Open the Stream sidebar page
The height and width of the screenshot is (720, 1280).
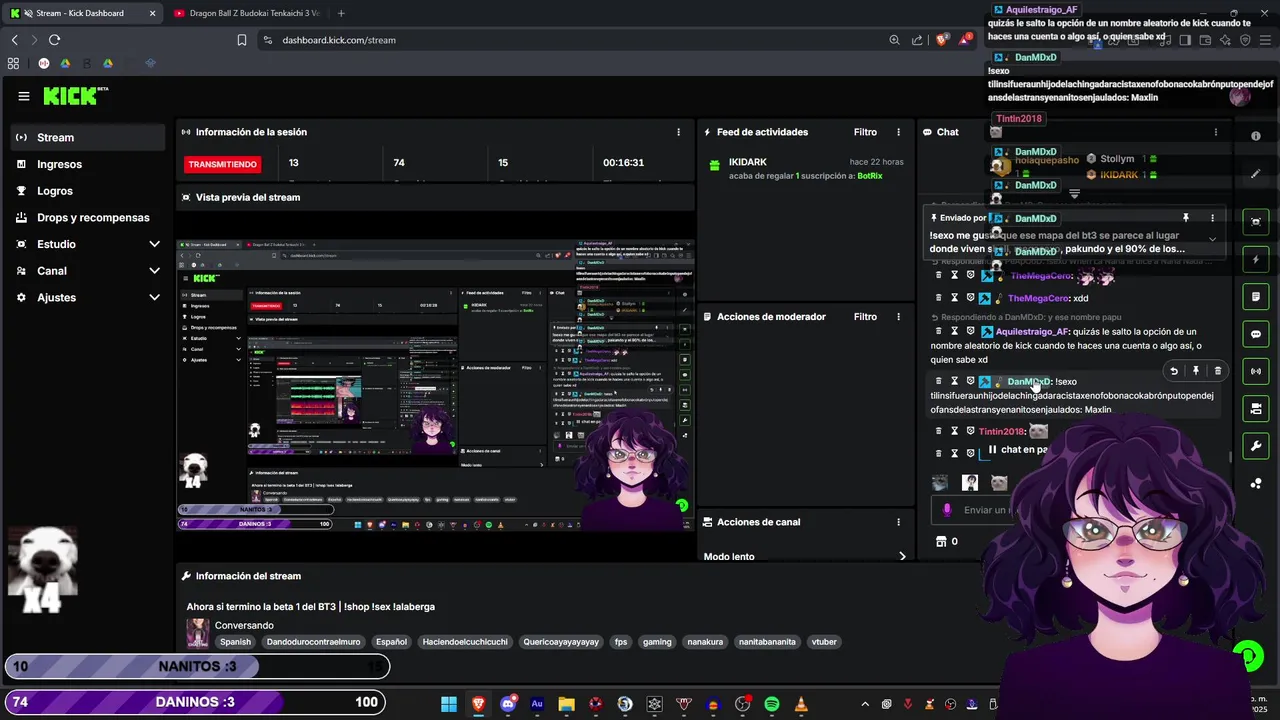(x=88, y=137)
